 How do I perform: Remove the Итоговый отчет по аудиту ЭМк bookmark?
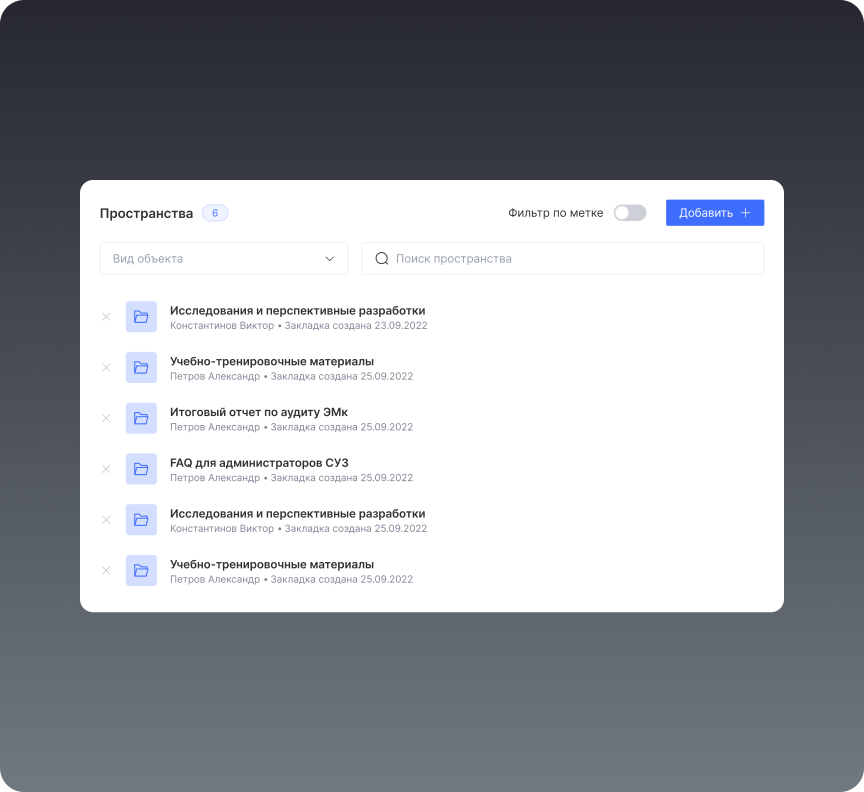pos(106,418)
